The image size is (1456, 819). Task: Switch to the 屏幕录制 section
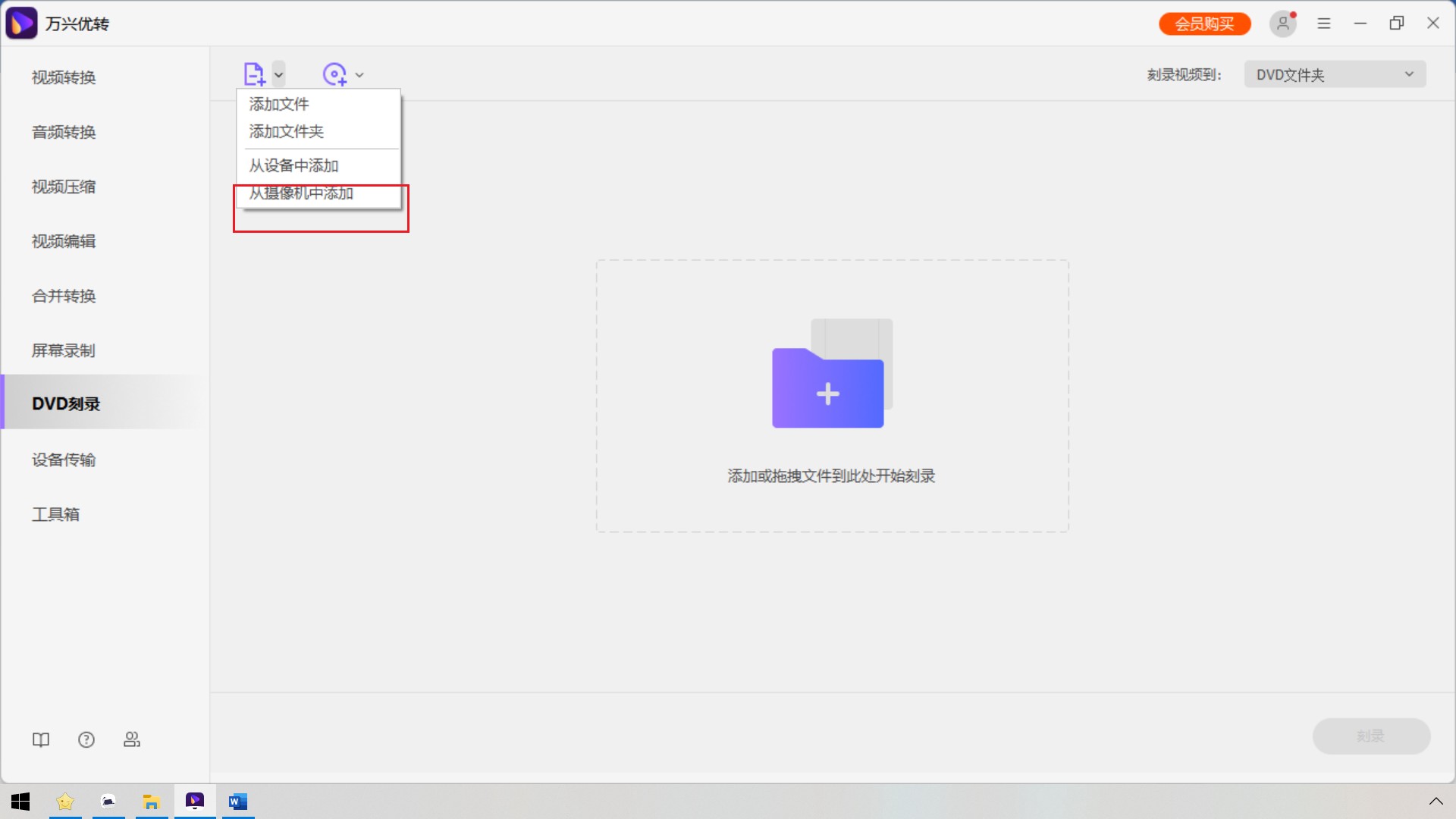click(63, 350)
